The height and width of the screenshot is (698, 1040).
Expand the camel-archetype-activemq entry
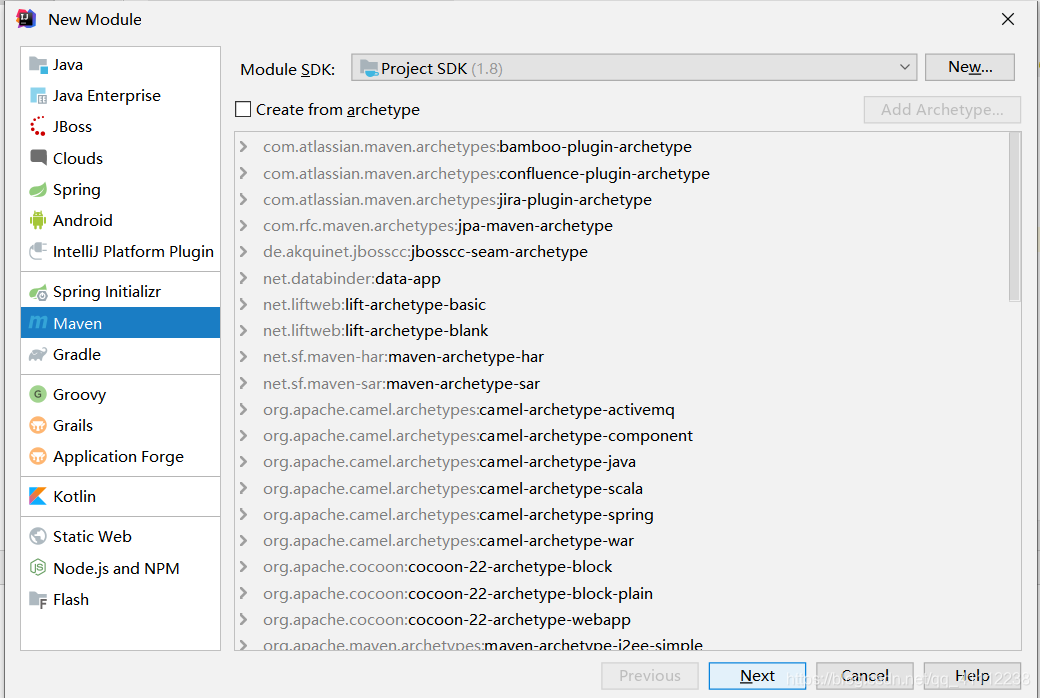(x=243, y=409)
